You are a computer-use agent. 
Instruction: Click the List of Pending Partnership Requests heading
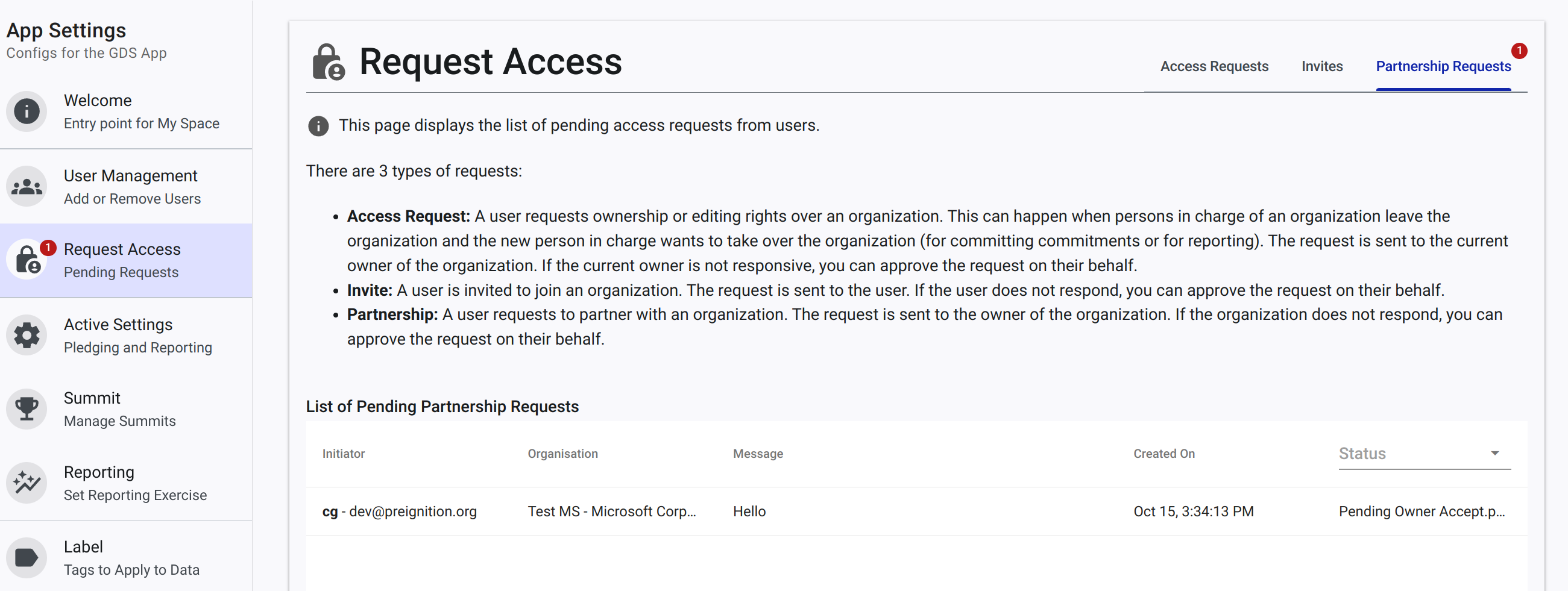442,406
